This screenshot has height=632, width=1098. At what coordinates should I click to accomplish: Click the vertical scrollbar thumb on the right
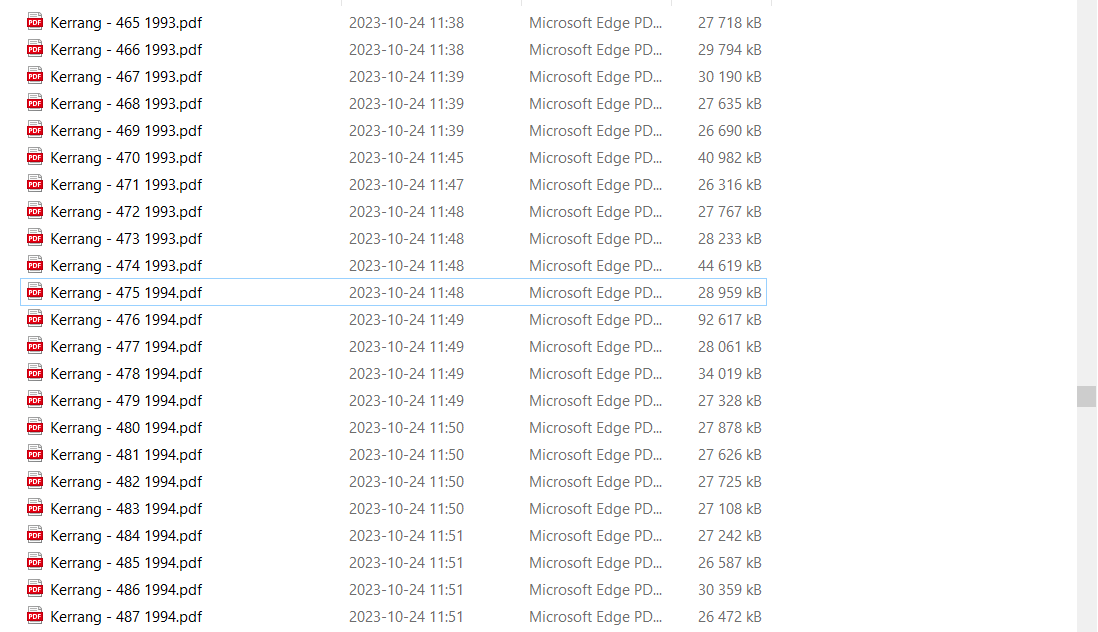click(x=1086, y=396)
